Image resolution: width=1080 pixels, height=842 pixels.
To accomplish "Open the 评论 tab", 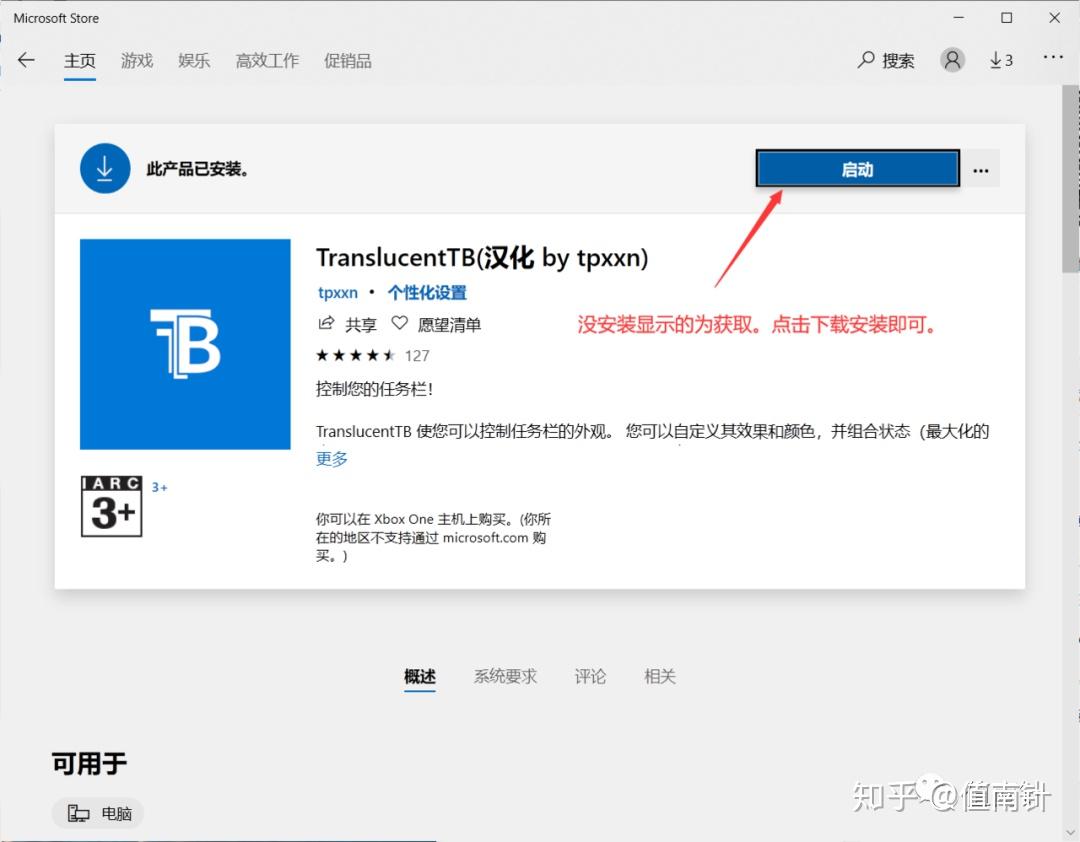I will [590, 676].
